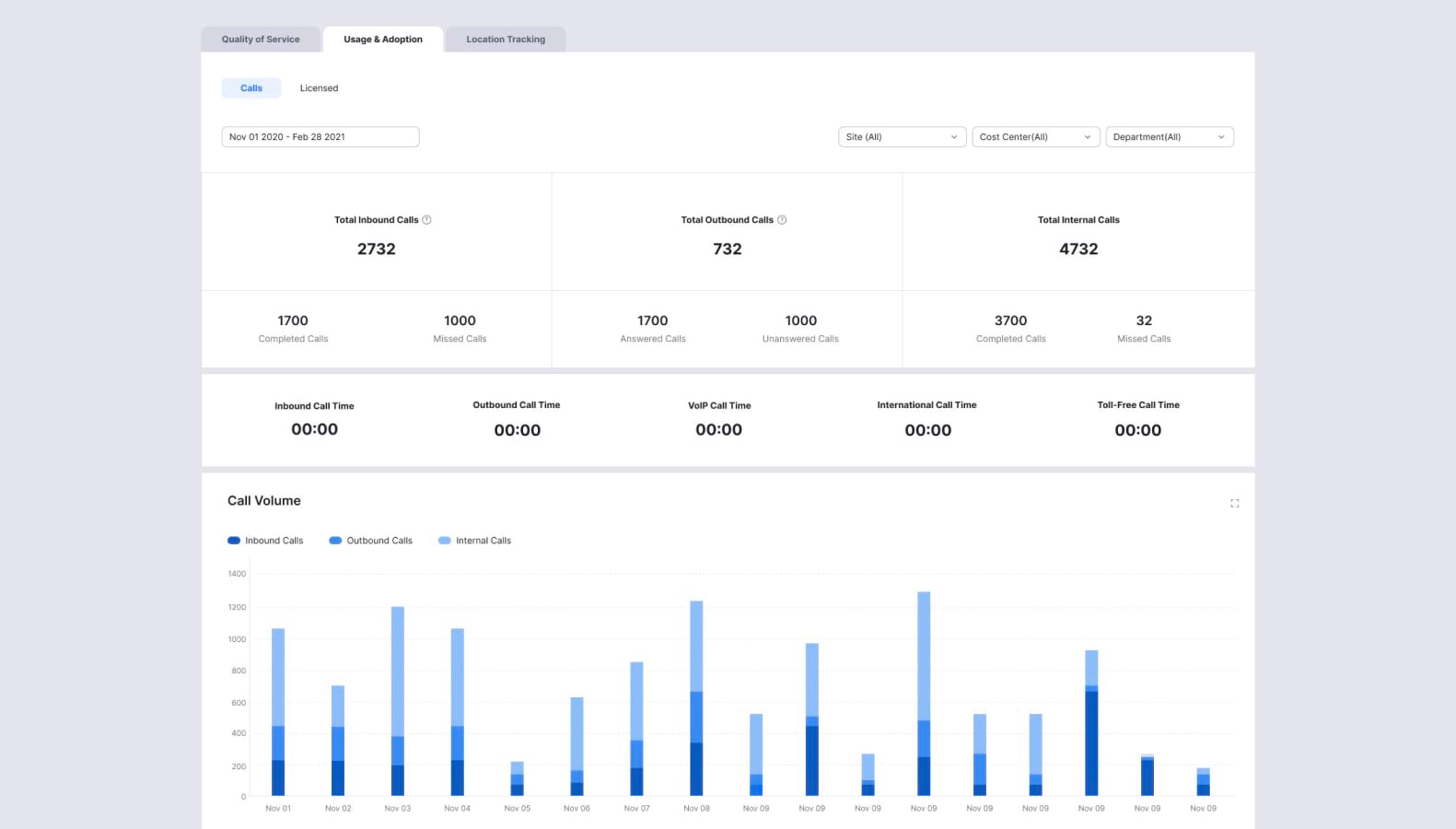Select the Usage & Adoption tab
This screenshot has height=829, width=1456.
383,40
